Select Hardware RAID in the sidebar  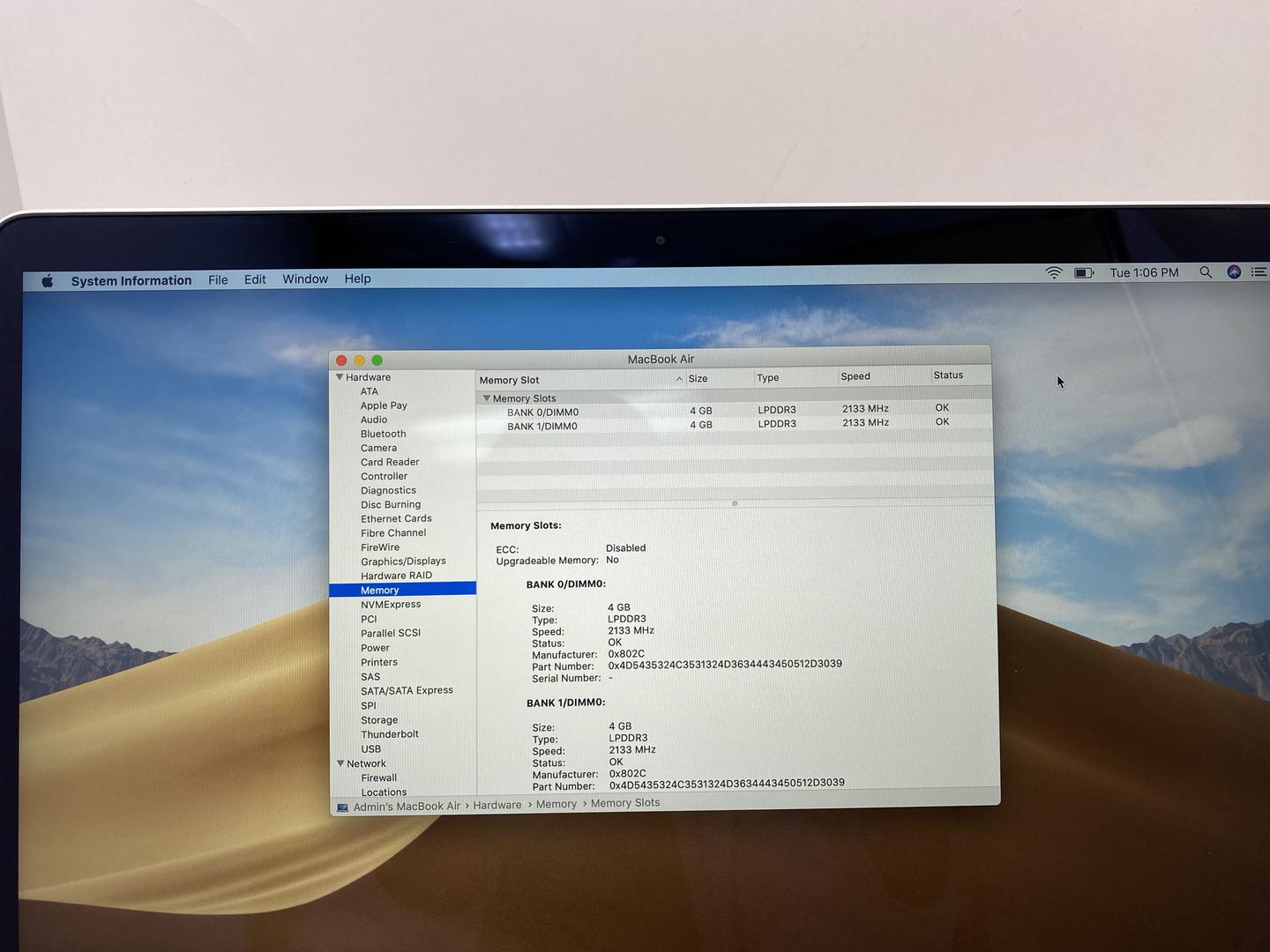396,576
